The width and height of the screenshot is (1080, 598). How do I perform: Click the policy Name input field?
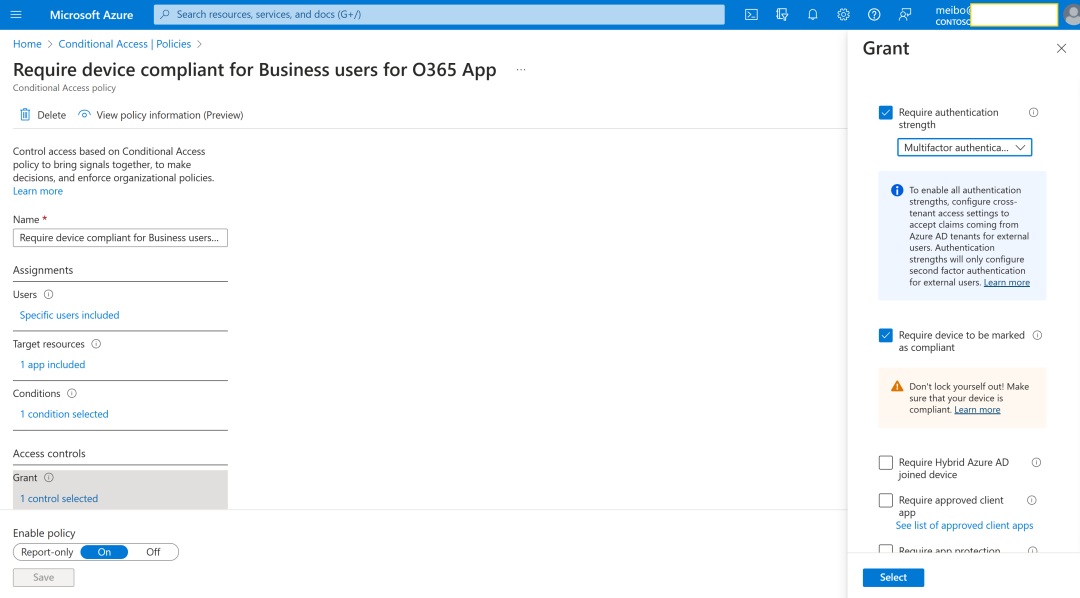[x=120, y=238]
